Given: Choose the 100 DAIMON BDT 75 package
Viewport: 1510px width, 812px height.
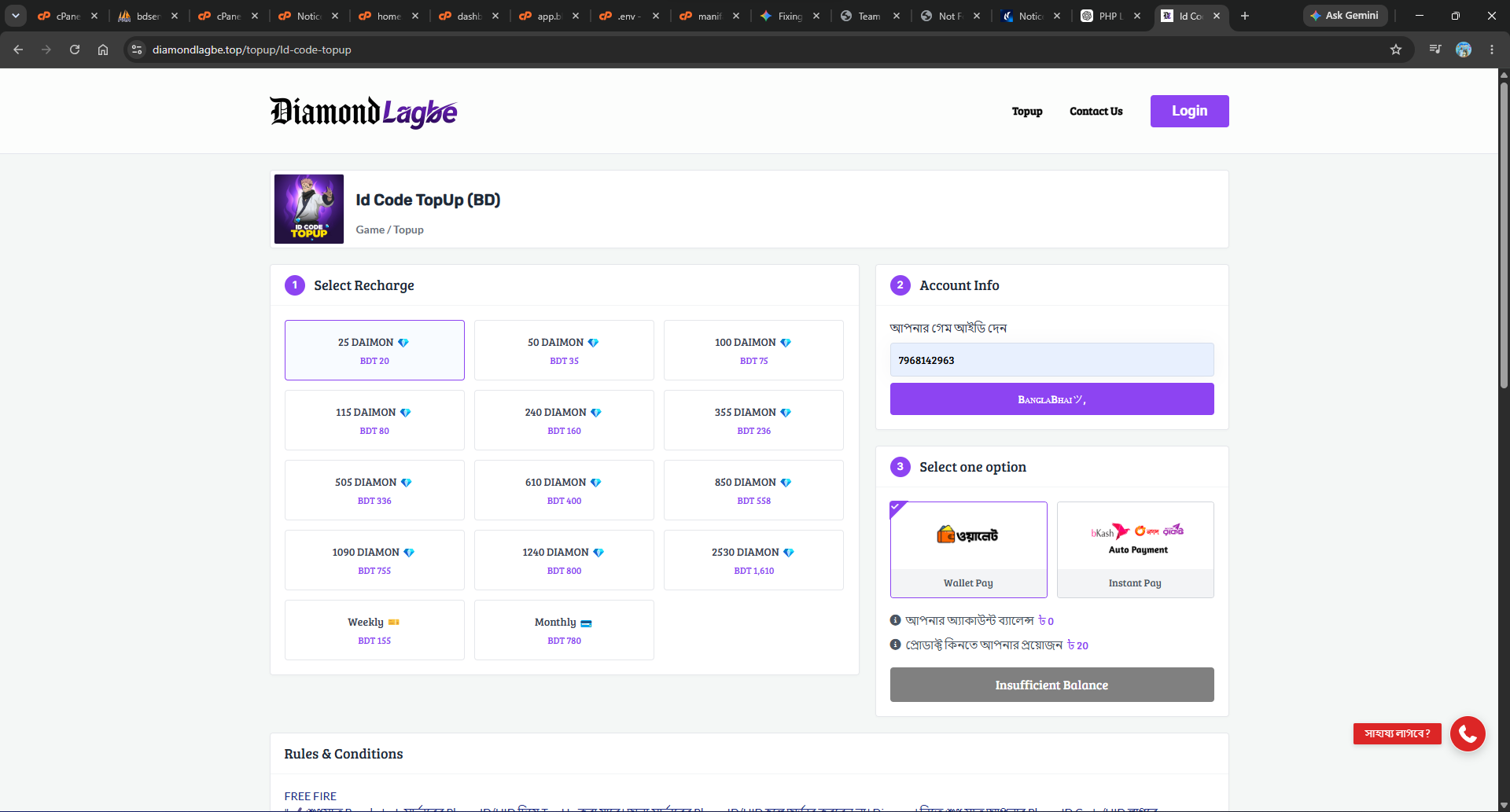Looking at the screenshot, I should click(753, 350).
